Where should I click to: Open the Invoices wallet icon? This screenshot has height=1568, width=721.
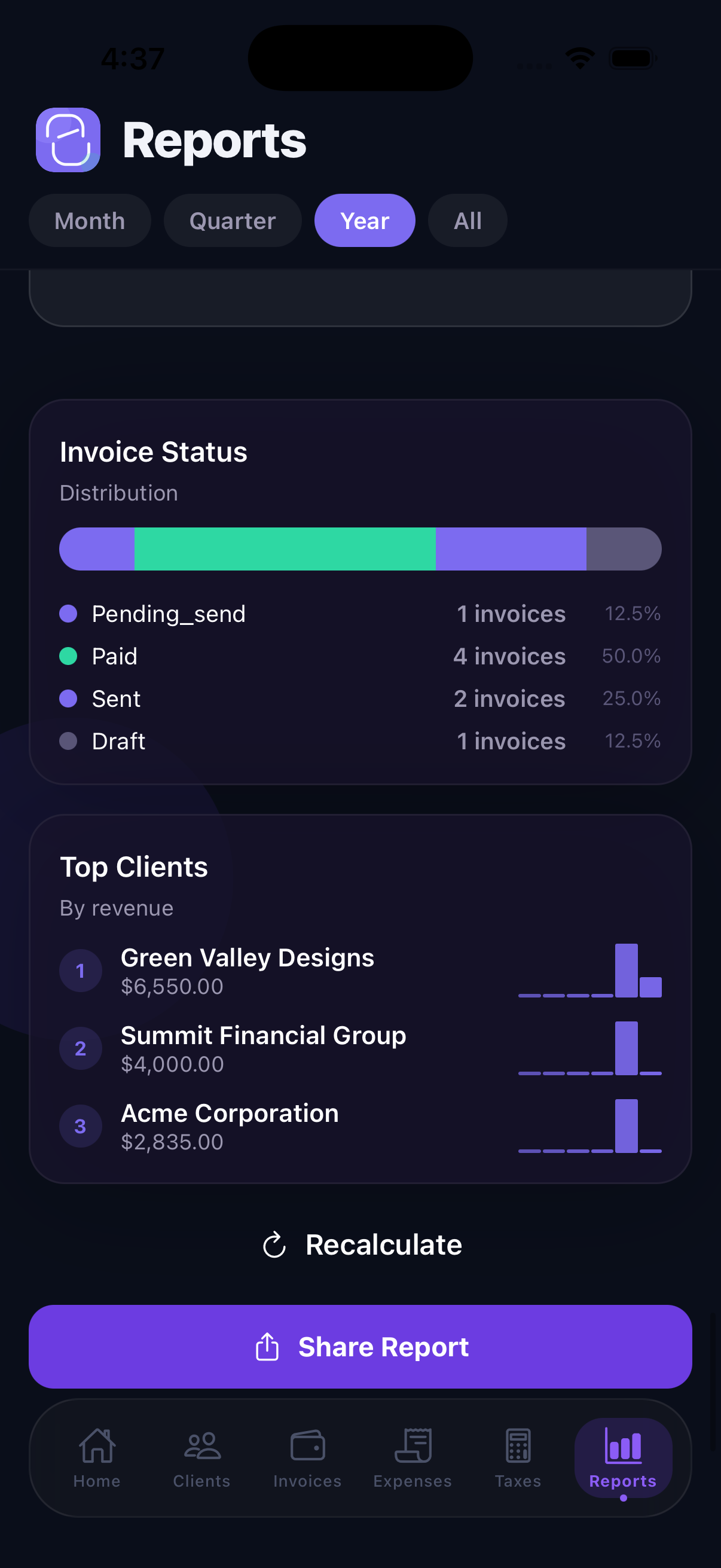[307, 1445]
